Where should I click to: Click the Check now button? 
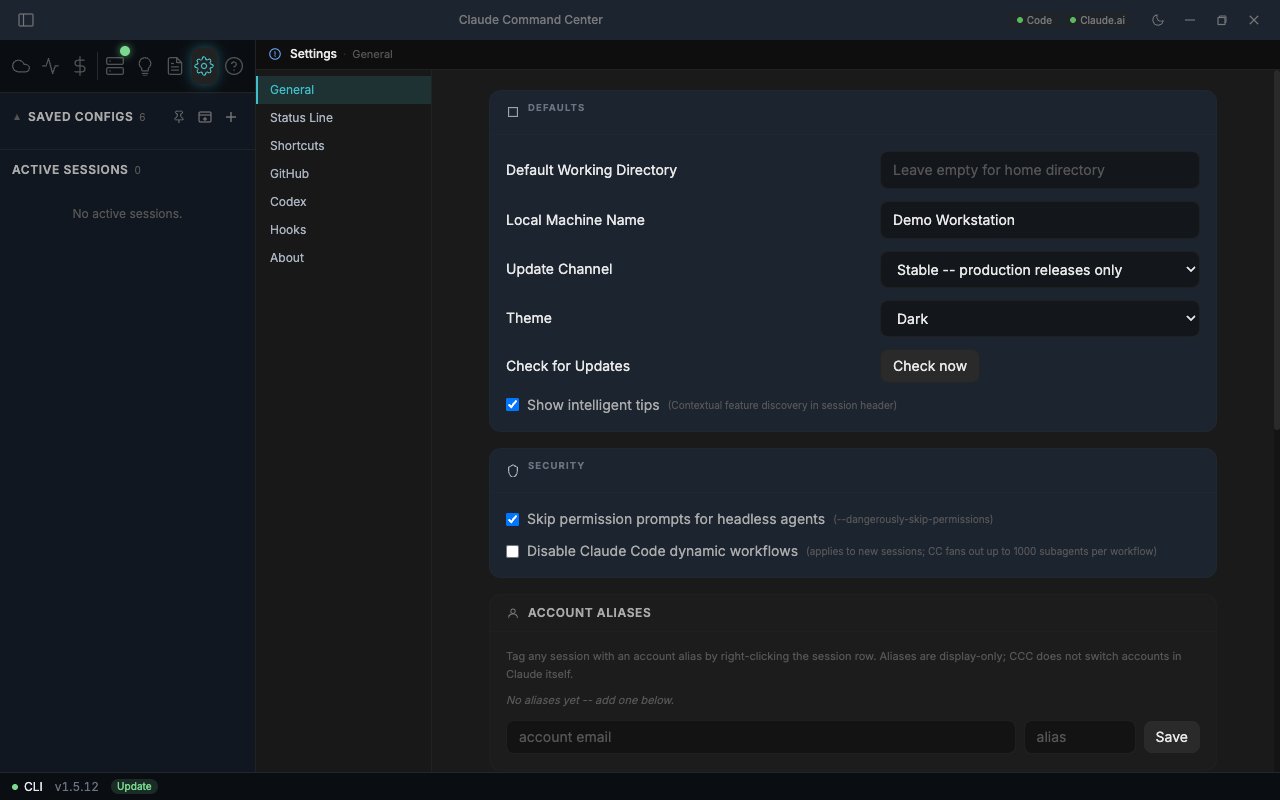[930, 366]
